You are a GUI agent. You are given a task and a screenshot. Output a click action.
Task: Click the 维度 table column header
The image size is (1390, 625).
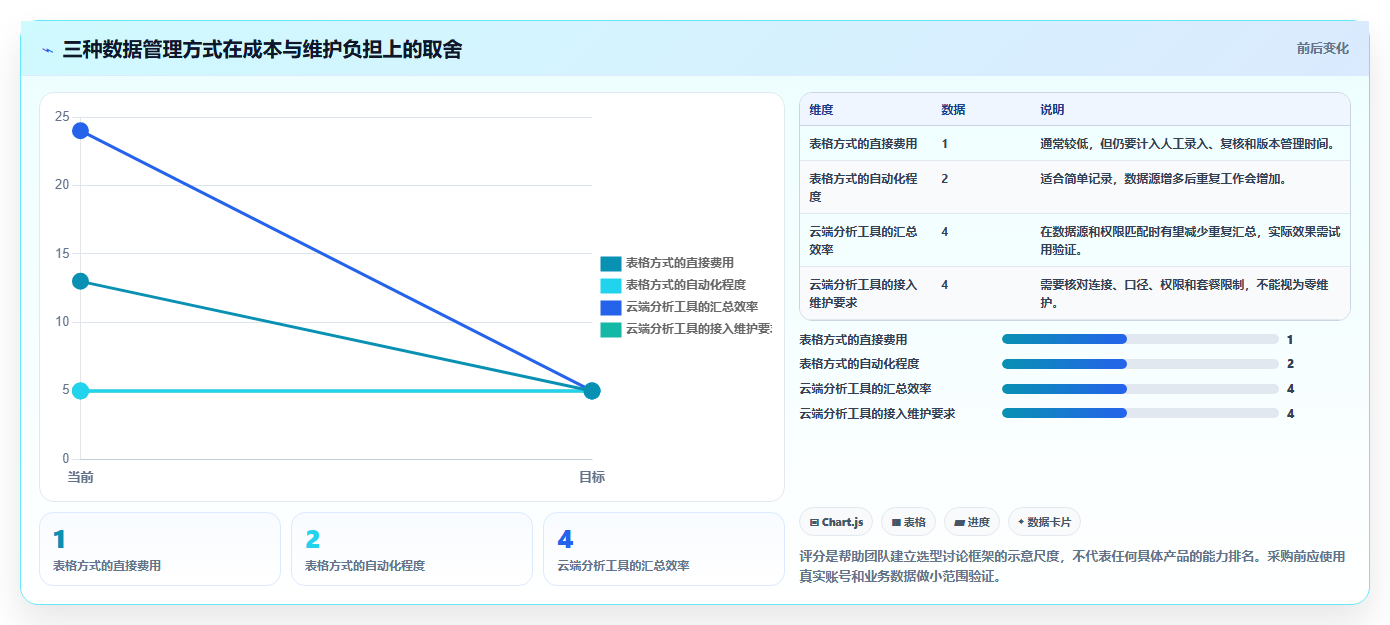tap(821, 110)
